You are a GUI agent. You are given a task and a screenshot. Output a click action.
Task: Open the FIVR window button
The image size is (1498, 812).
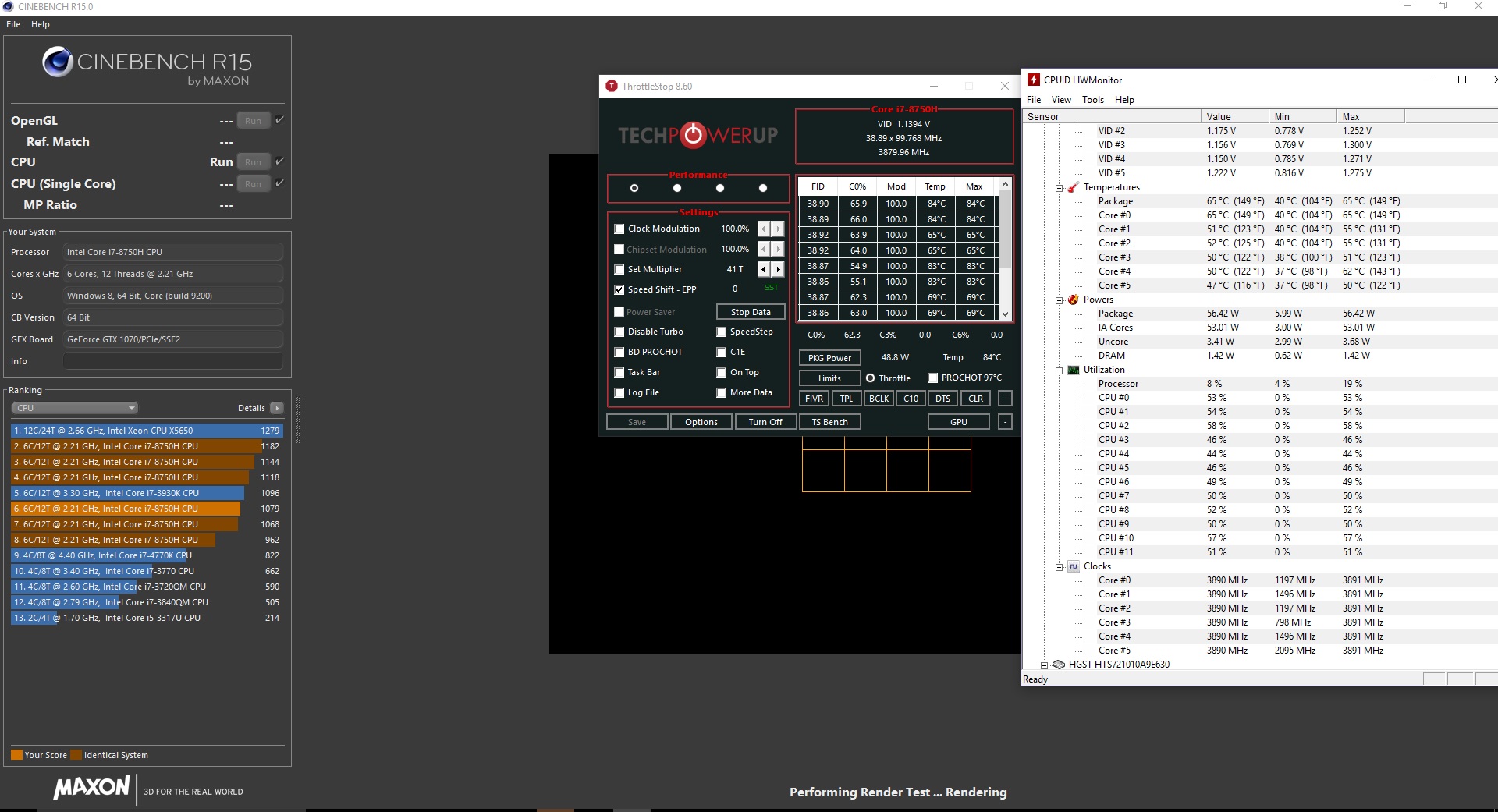click(x=814, y=399)
